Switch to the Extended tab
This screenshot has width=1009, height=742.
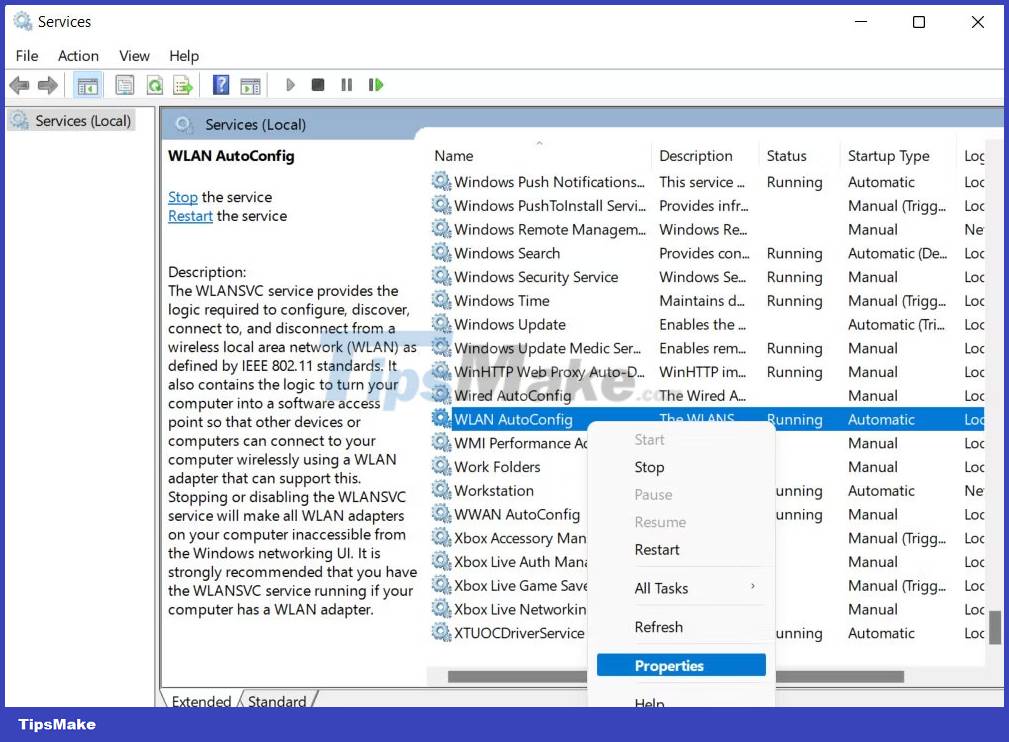tap(201, 701)
